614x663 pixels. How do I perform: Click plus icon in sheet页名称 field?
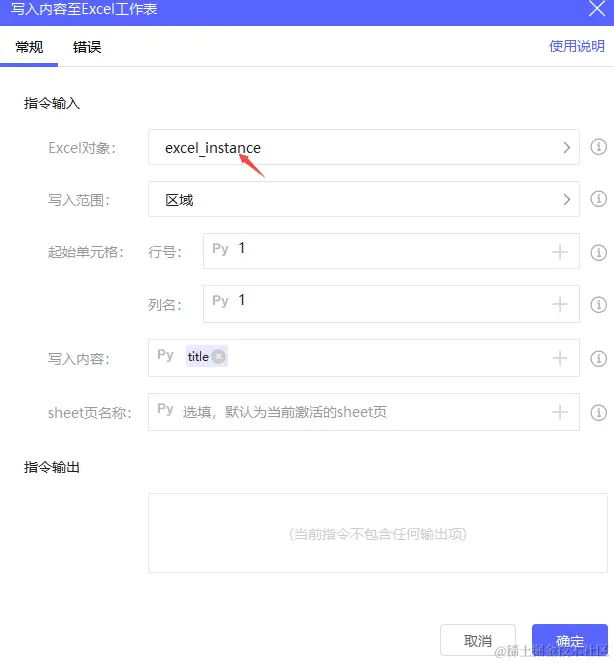[x=560, y=412]
